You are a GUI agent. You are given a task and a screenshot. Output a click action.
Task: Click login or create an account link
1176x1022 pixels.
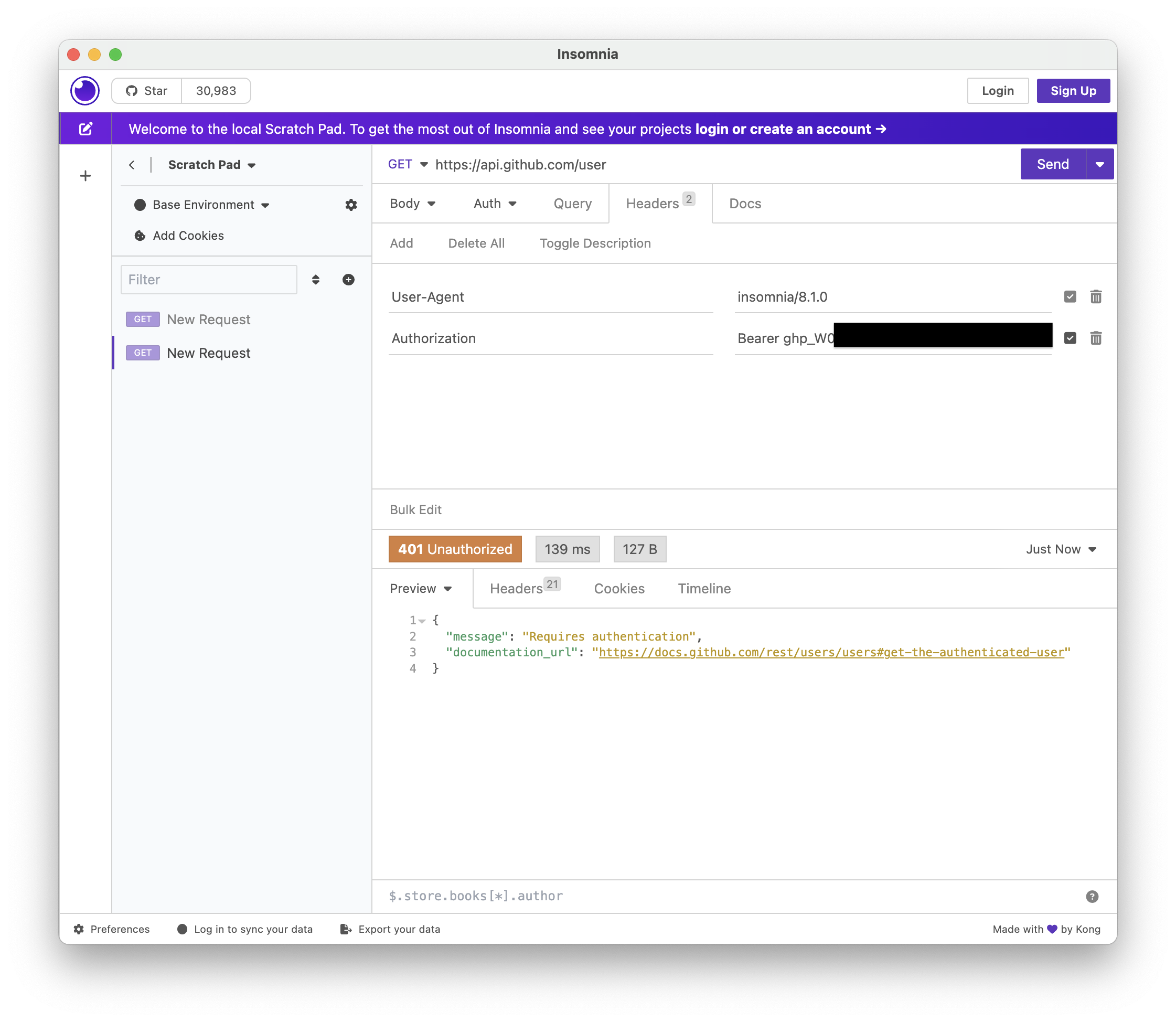790,129
